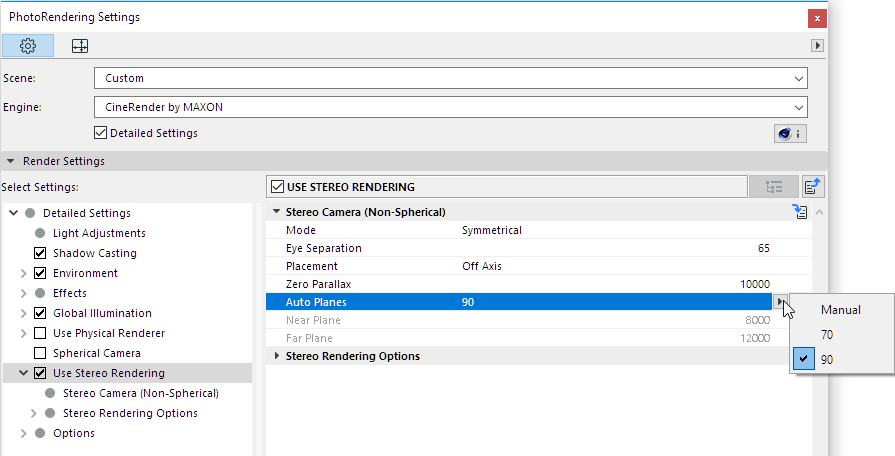Open the gear settings tab
Viewport: 895px width, 456px height.
click(x=28, y=46)
